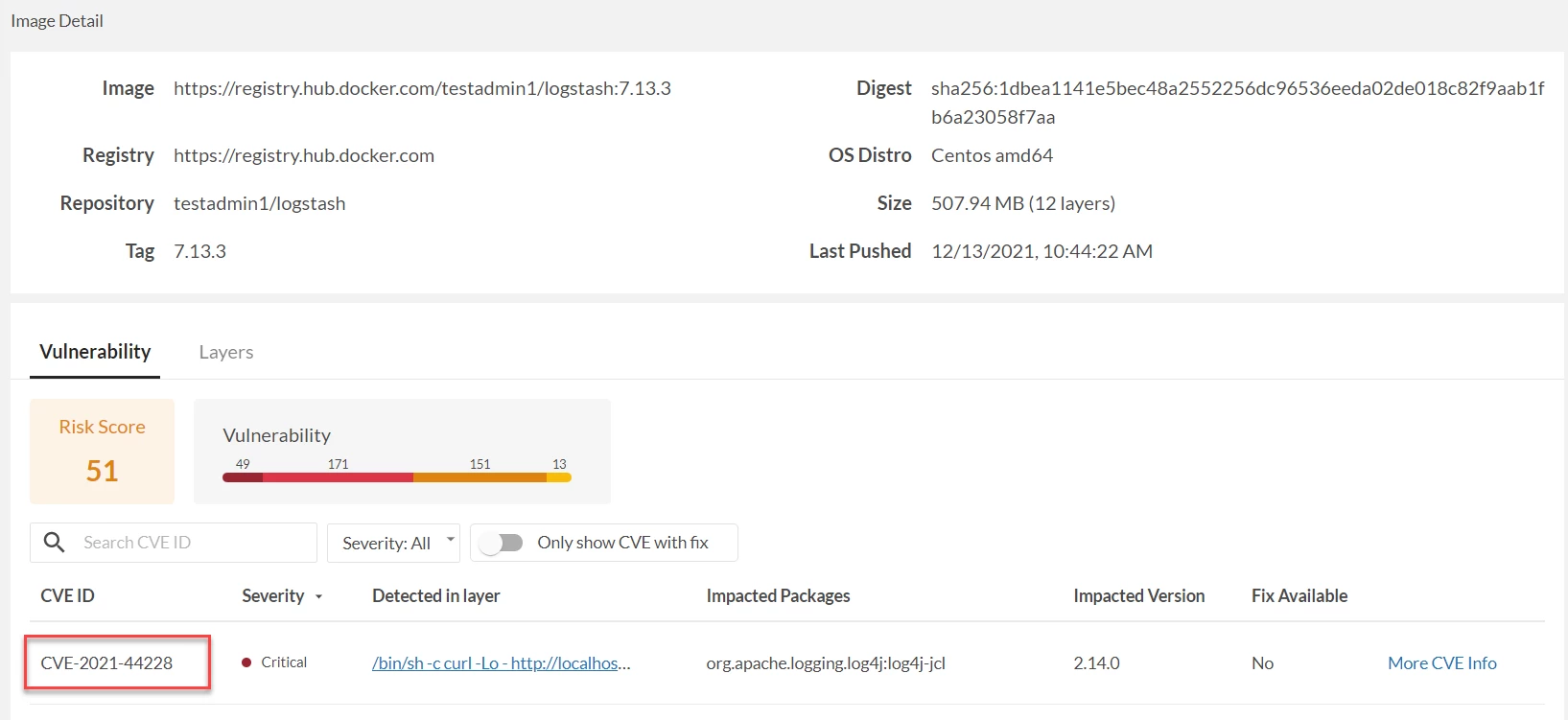This screenshot has height=720, width=1568.
Task: Click the repository value testadmin1/logstash
Action: click(259, 203)
